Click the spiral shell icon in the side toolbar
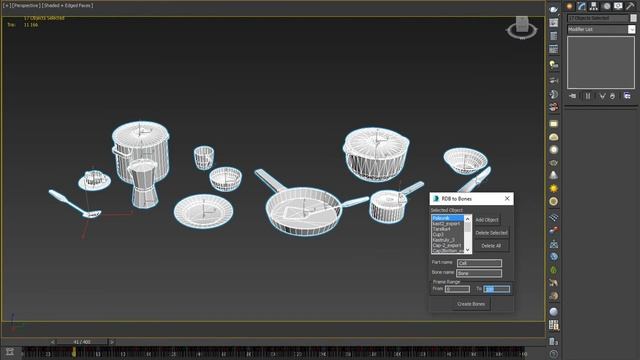The height and width of the screenshot is (360, 640). click(x=553, y=296)
